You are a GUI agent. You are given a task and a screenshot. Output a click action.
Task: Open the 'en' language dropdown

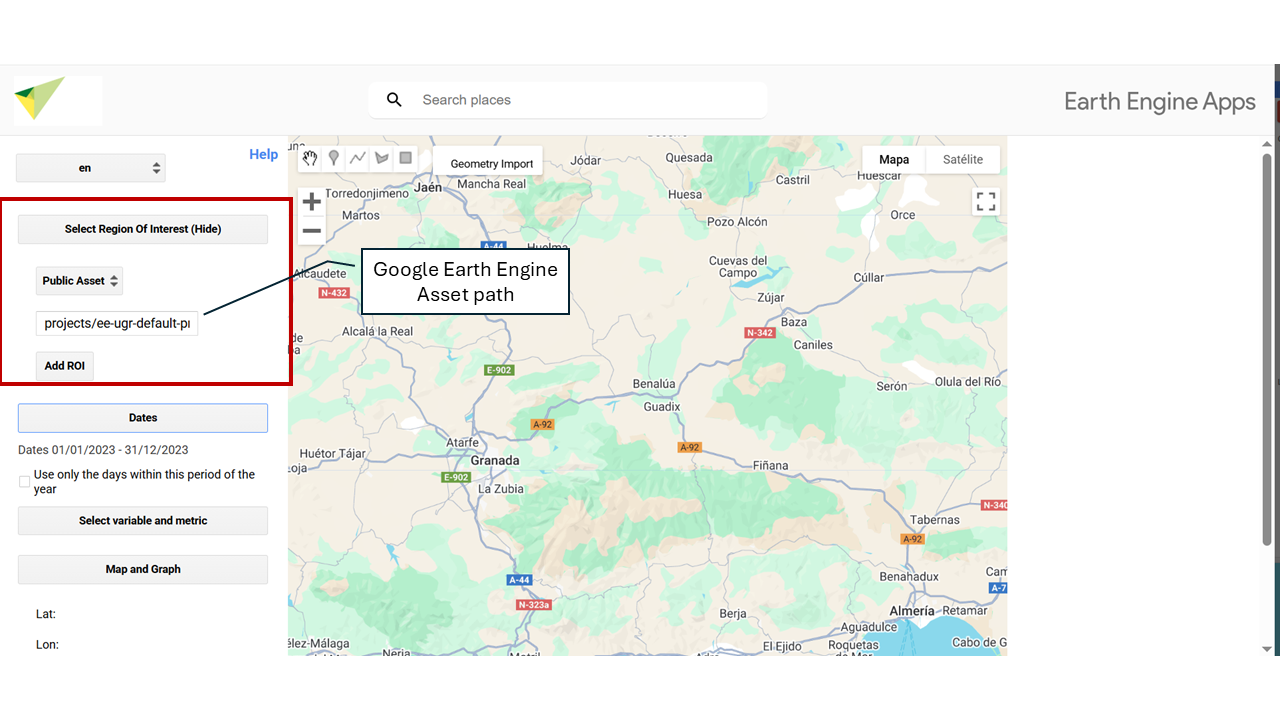[91, 168]
